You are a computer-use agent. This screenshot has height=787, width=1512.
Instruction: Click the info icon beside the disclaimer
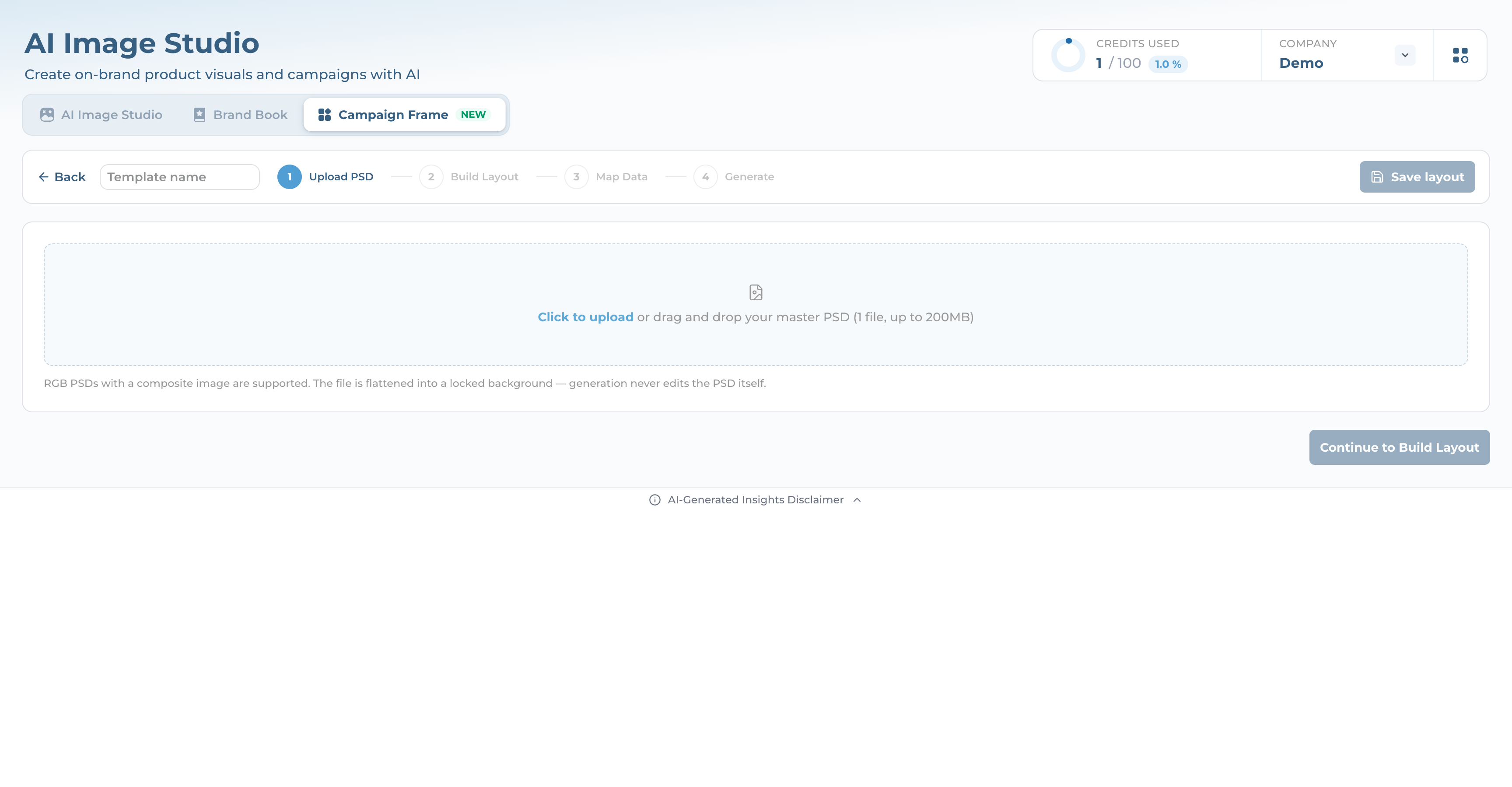pyautogui.click(x=654, y=500)
